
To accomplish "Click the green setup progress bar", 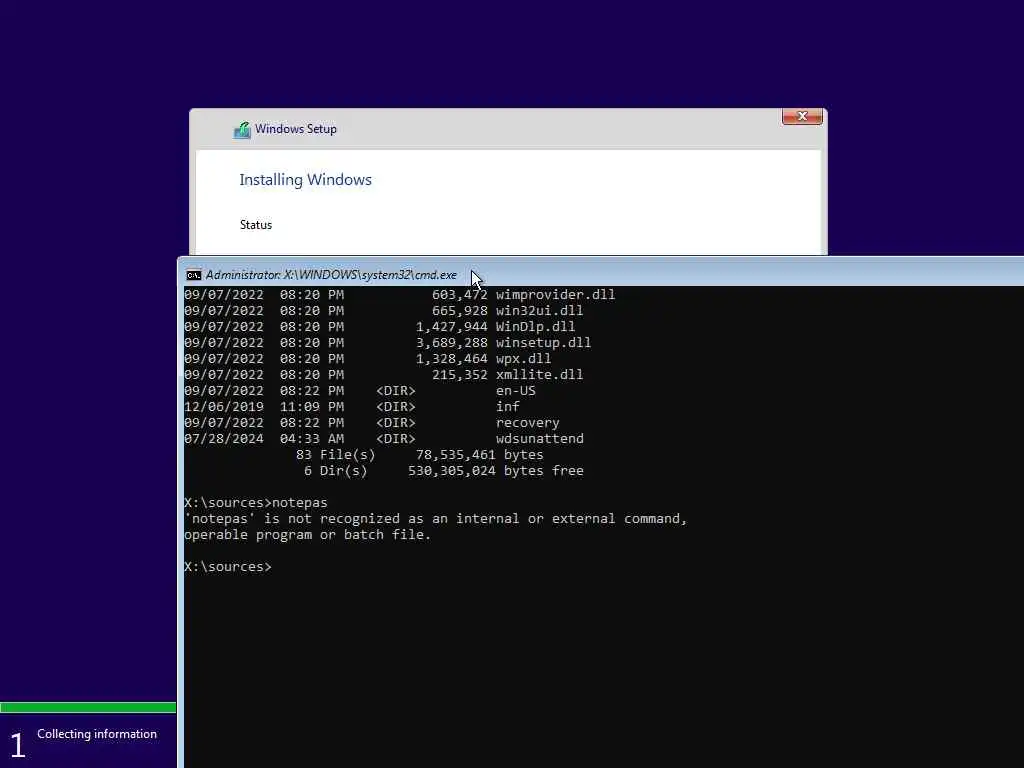I will 88,707.
